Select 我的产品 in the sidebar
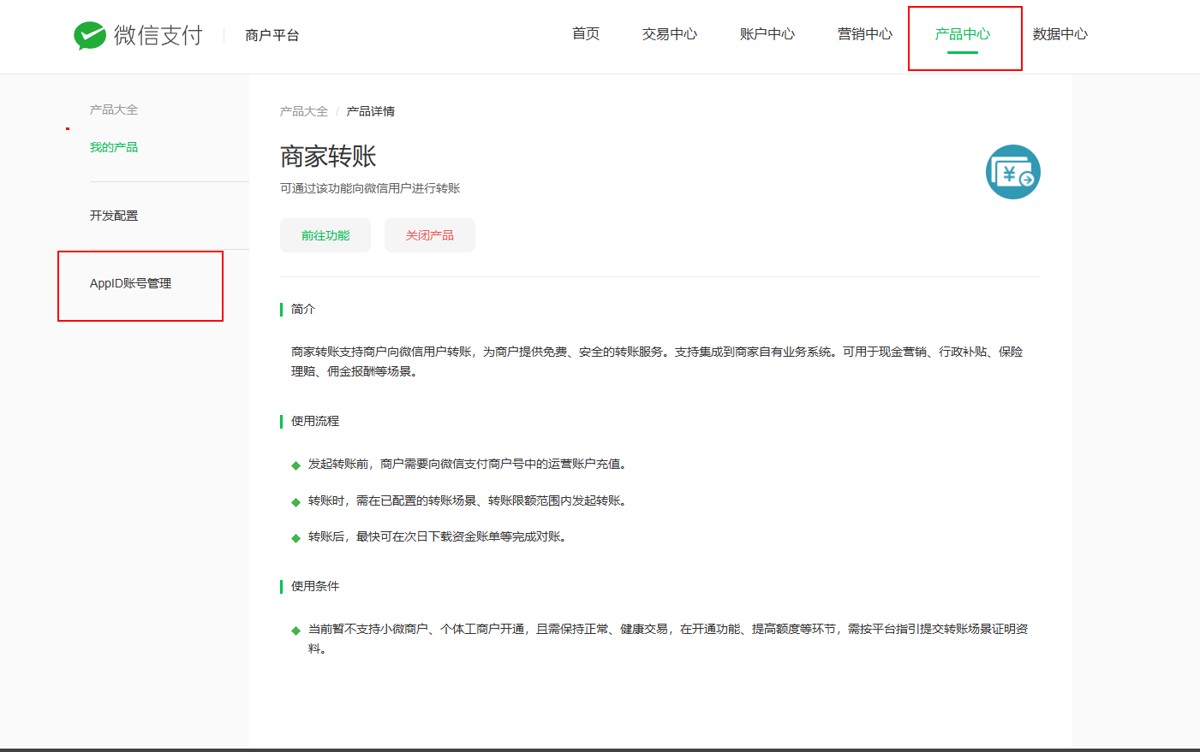Image resolution: width=1200 pixels, height=752 pixels. [x=114, y=147]
